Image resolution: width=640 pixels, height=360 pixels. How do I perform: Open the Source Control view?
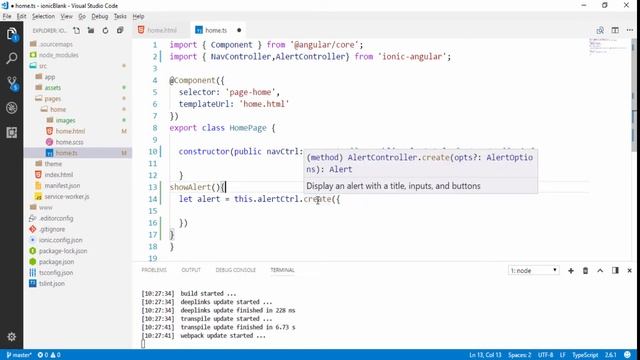(12, 83)
